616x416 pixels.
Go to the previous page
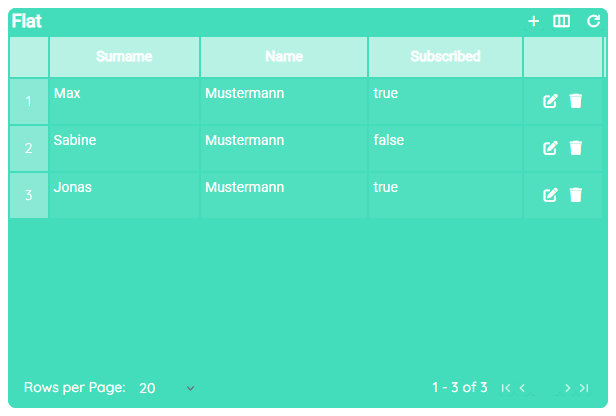tap(523, 388)
